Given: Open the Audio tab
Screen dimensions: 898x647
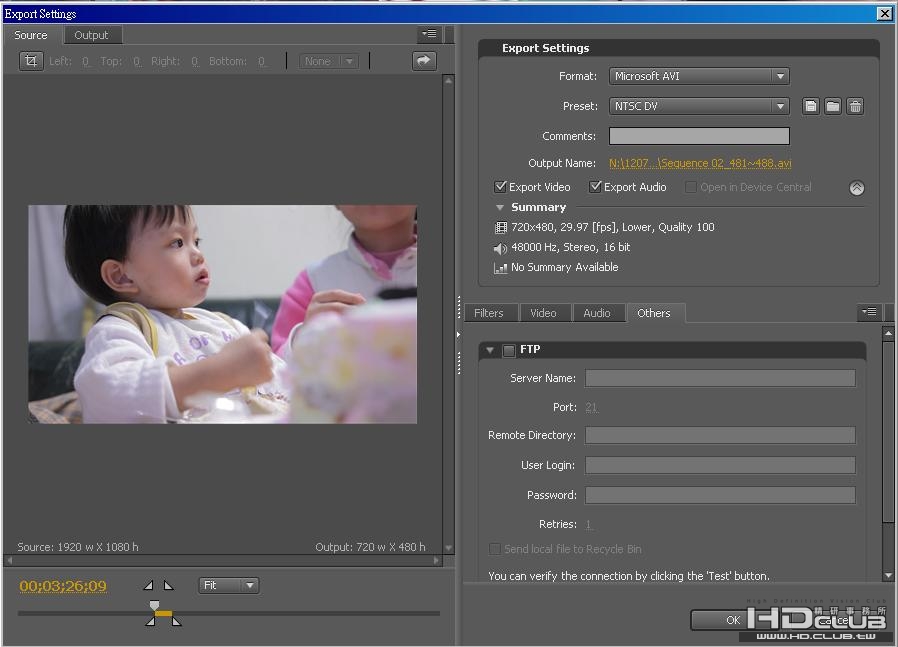Looking at the screenshot, I should (x=597, y=313).
